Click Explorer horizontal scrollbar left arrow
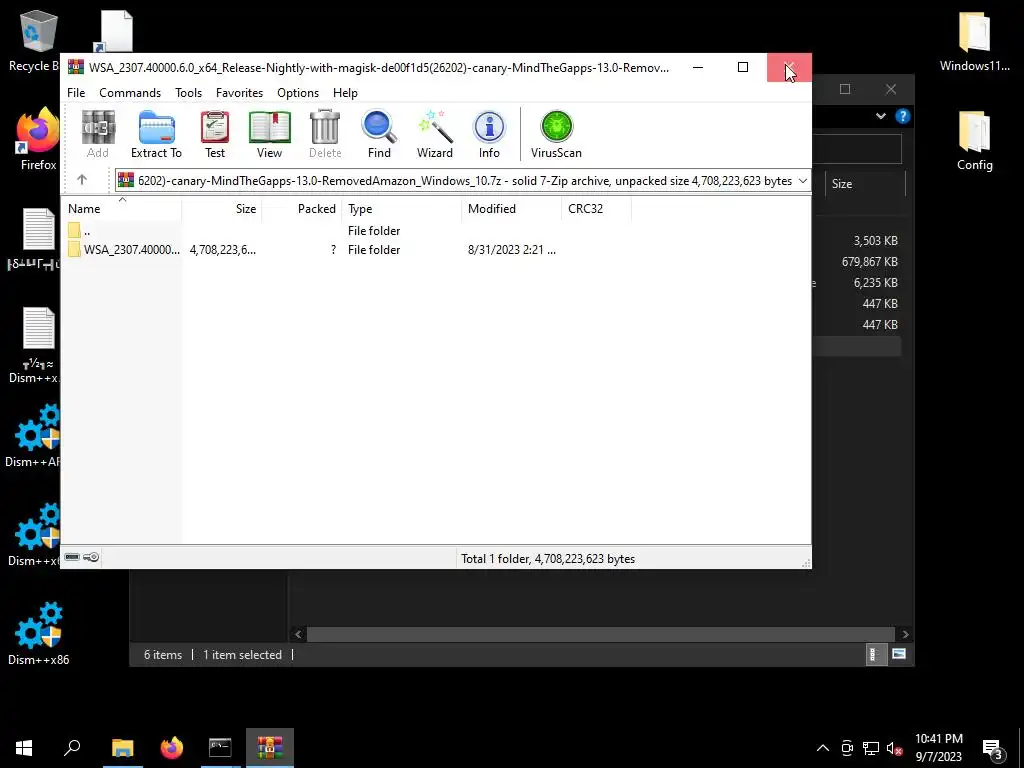 pyautogui.click(x=298, y=634)
